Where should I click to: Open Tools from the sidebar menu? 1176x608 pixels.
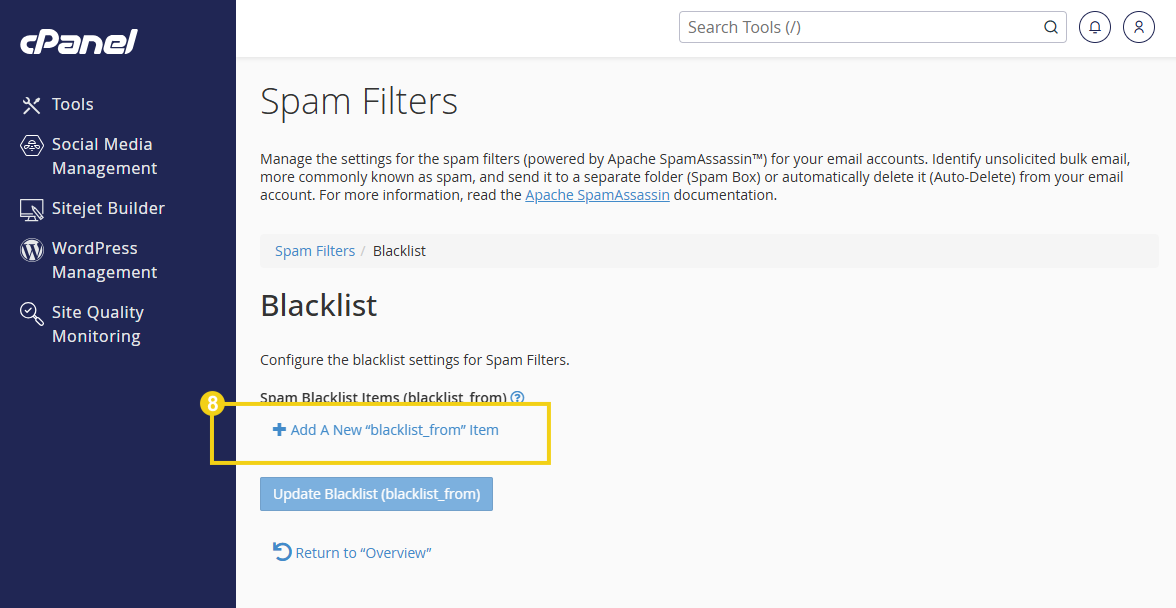pos(73,104)
